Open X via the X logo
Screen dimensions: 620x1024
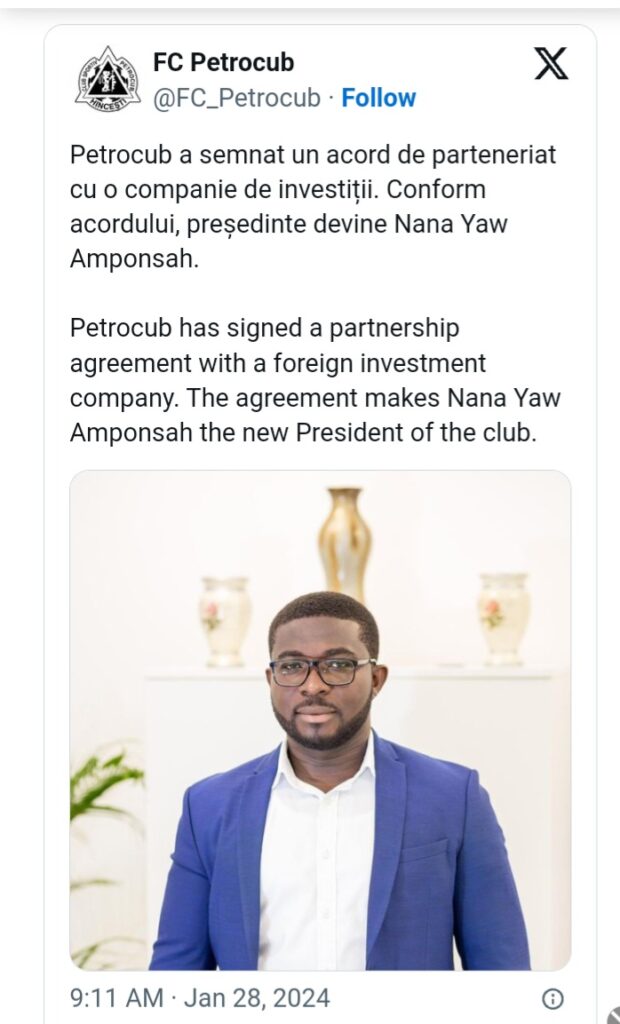[550, 63]
